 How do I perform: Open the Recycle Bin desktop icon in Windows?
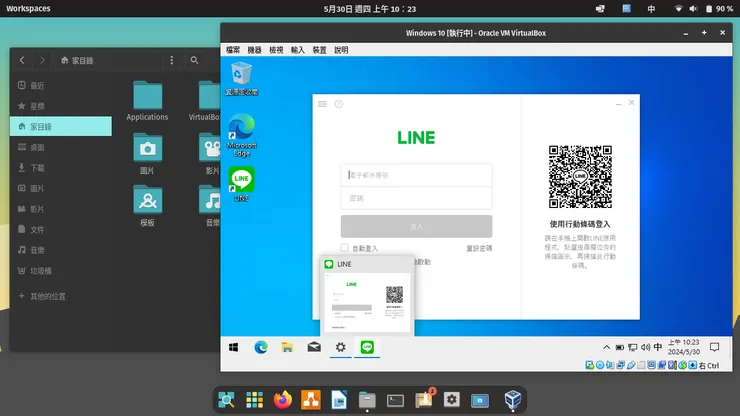(241, 78)
